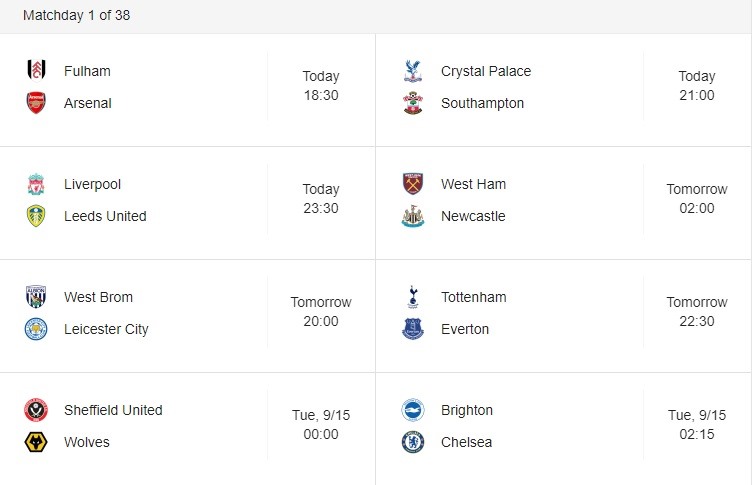Select the Tue 9/15 02:15 match time
Image resolution: width=752 pixels, height=485 pixels.
tap(697, 425)
